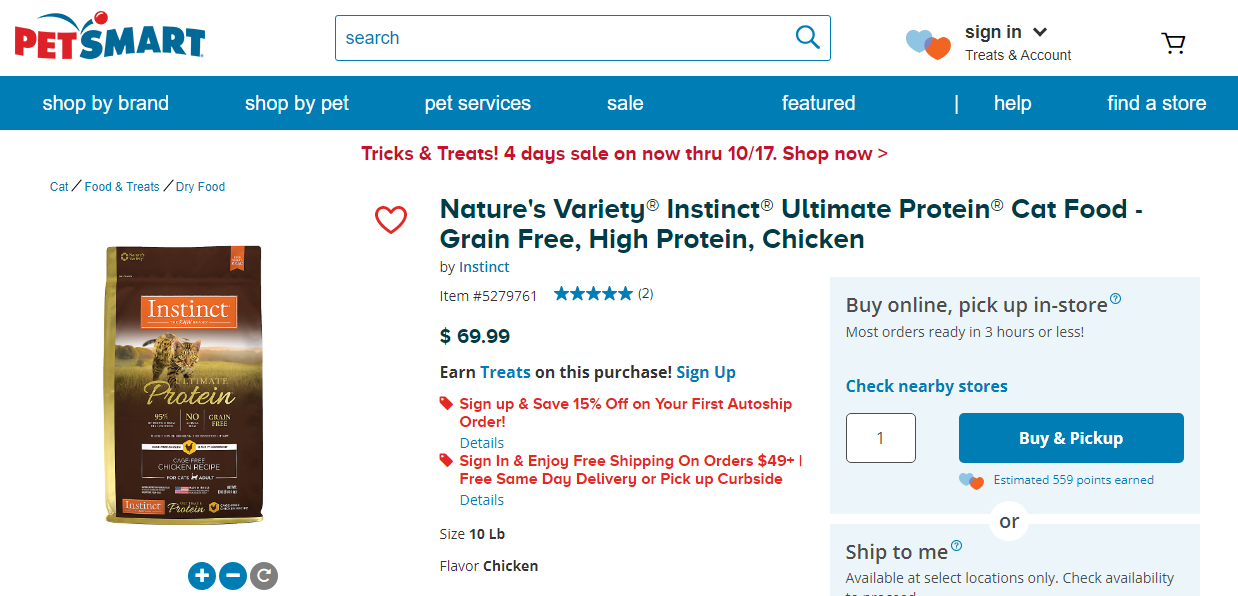Click the Check nearby stores link
The height and width of the screenshot is (596, 1238).
(x=926, y=386)
